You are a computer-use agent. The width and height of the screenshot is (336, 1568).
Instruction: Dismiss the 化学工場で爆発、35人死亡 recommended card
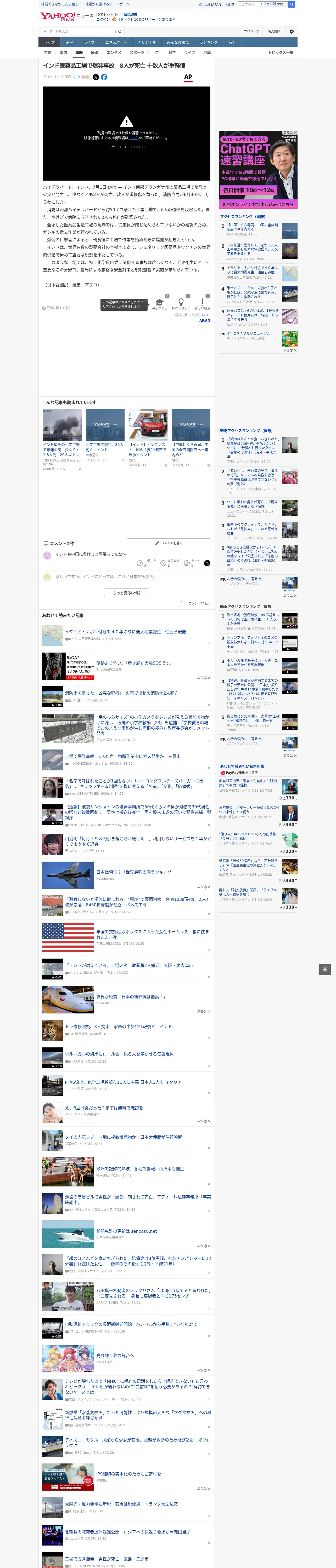(122, 460)
